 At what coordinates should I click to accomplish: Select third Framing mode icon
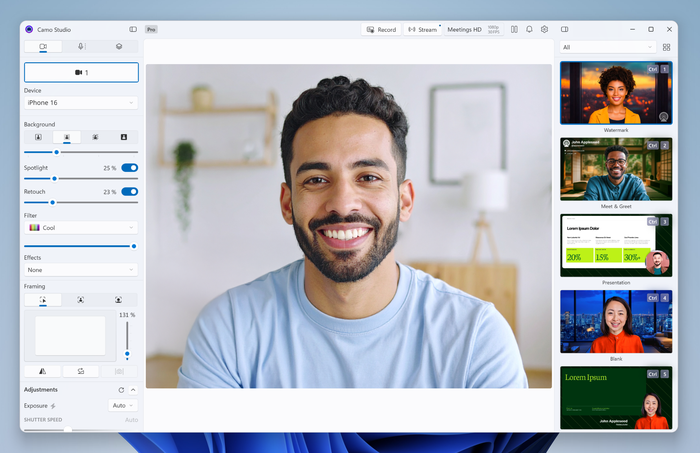click(118, 300)
